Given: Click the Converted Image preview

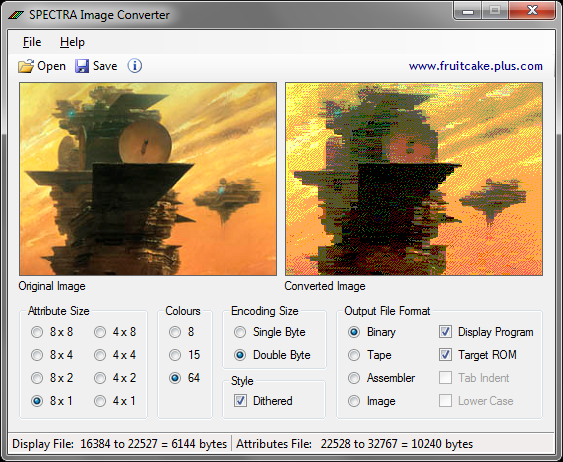Looking at the screenshot, I should (x=414, y=179).
